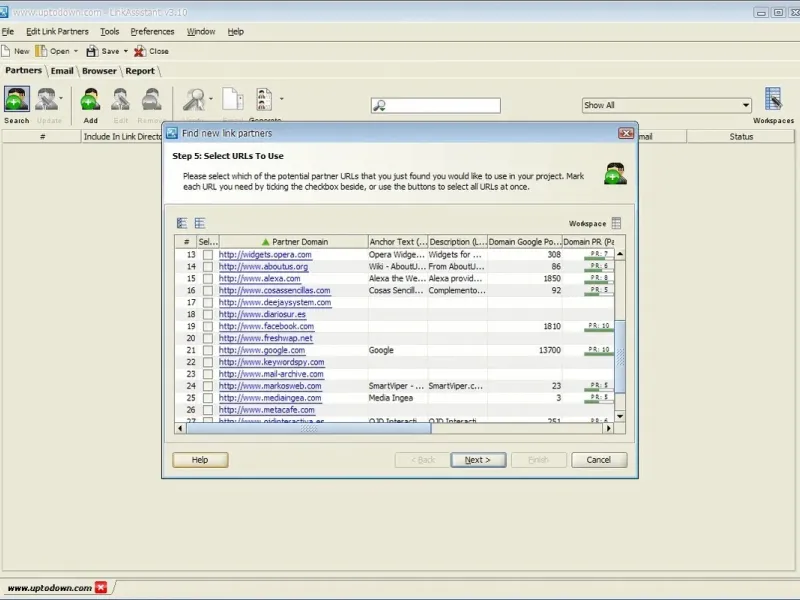Click the Email document icon in toolbar
Screen dimensions: 800x600
(x=233, y=99)
